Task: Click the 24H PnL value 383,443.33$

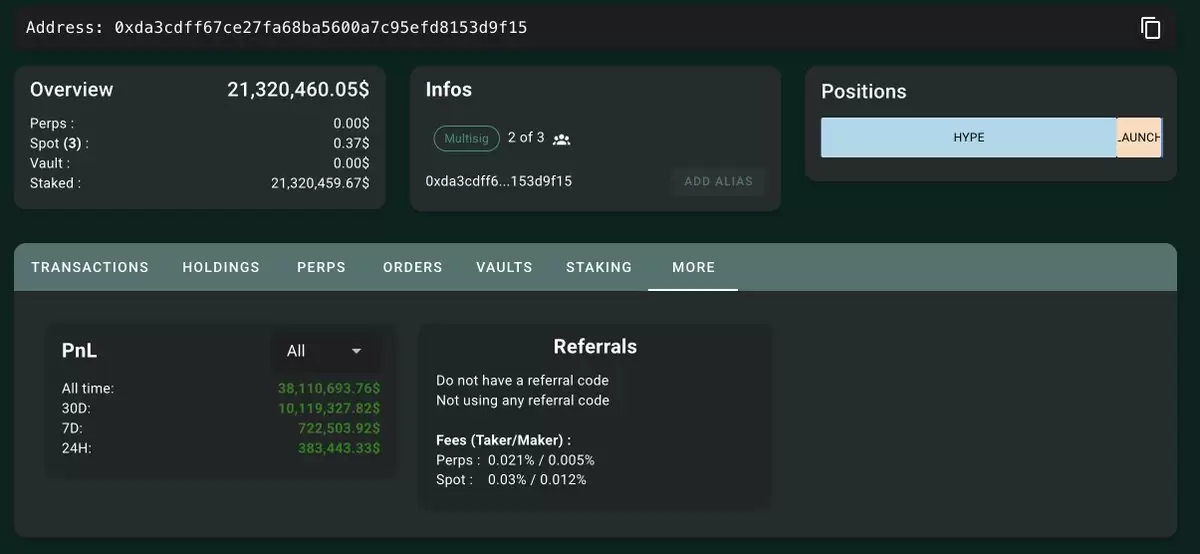Action: click(x=339, y=448)
